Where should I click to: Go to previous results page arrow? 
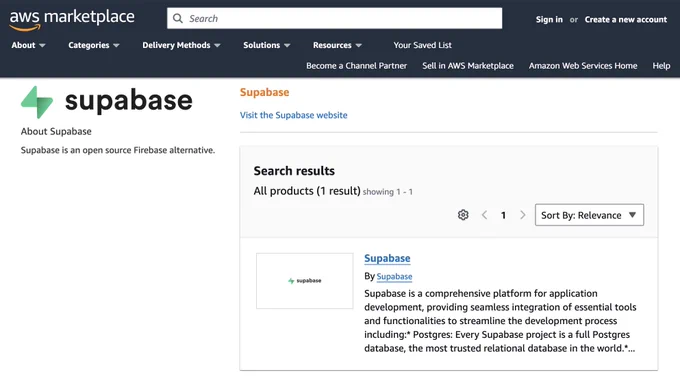(484, 215)
